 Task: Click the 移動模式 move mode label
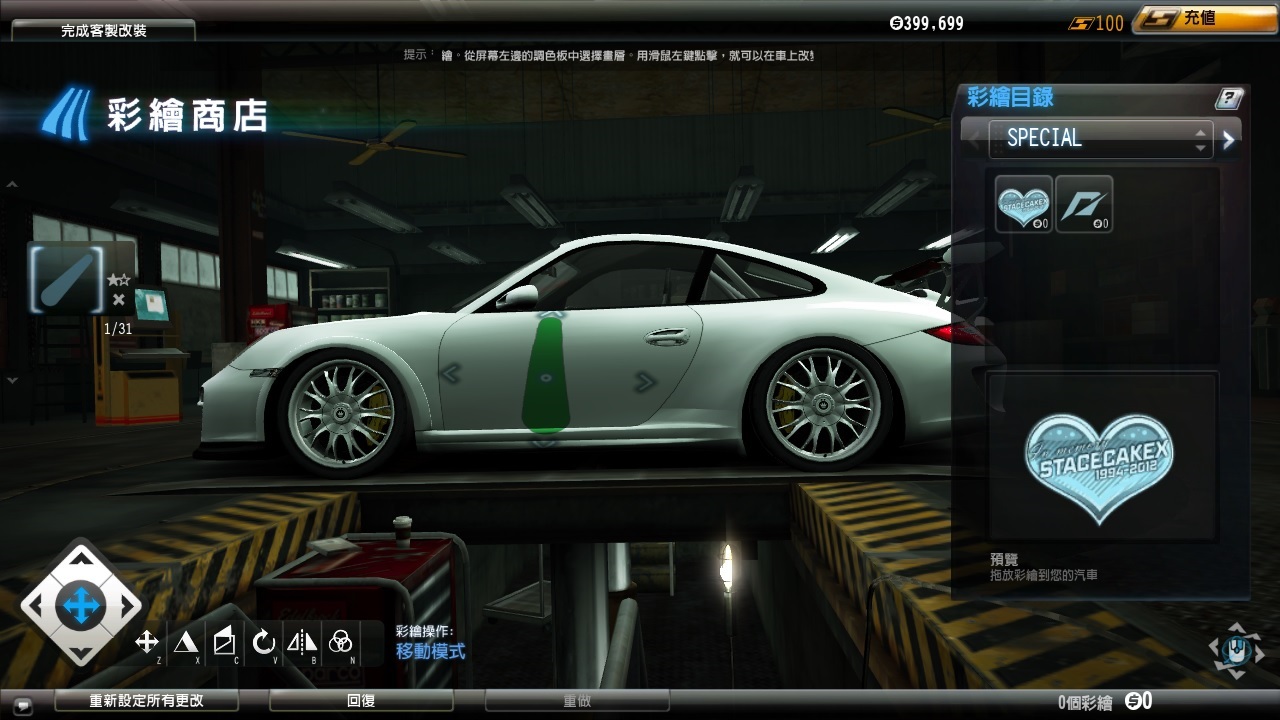click(x=431, y=652)
